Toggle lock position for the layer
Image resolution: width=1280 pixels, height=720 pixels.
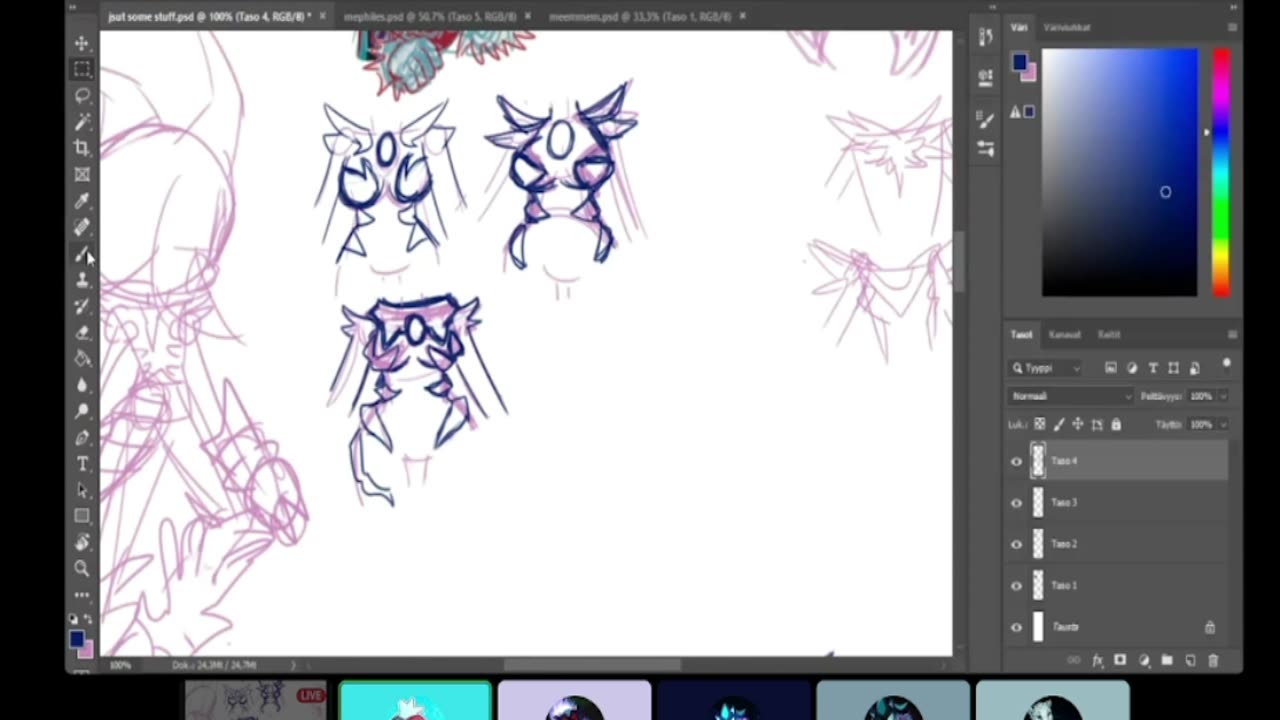point(1078,425)
